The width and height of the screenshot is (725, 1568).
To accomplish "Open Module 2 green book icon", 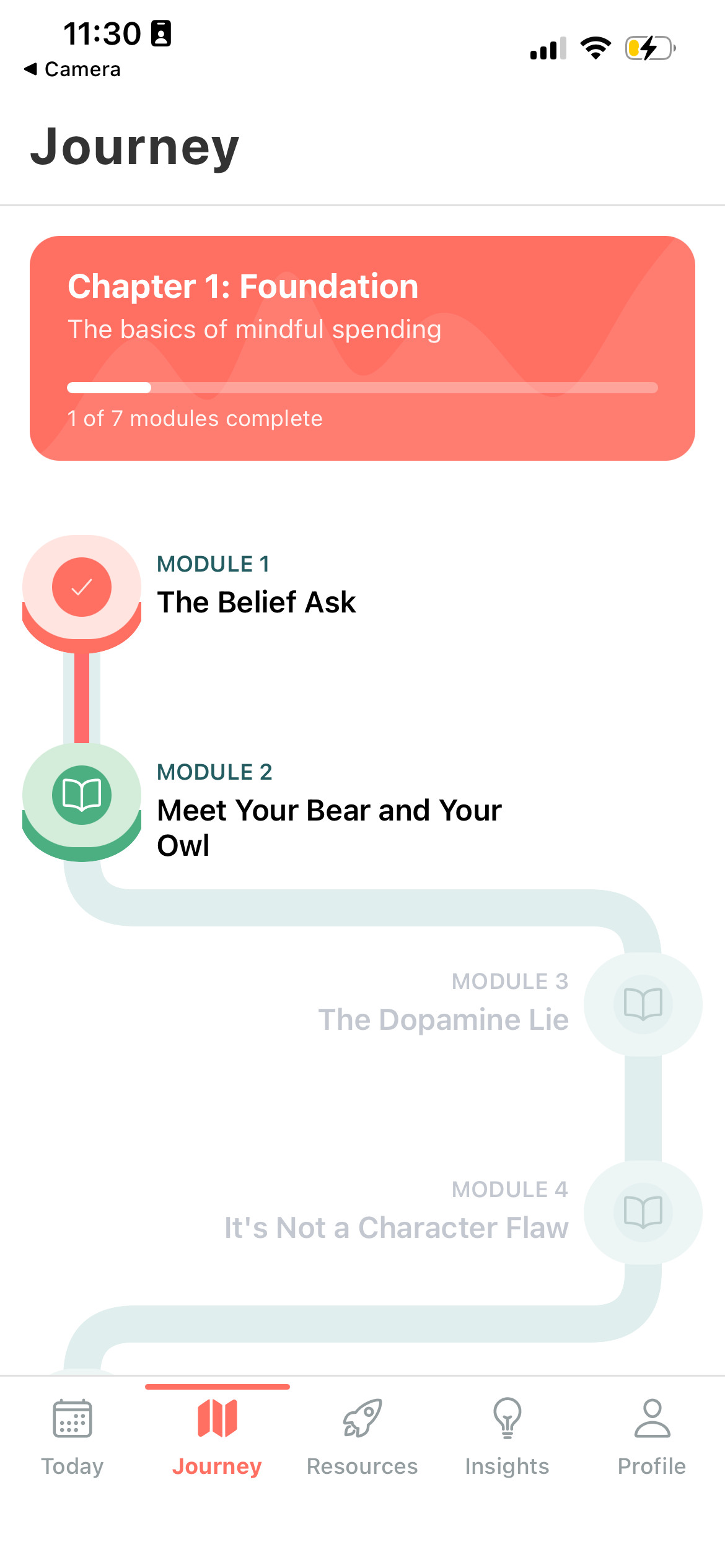I will pos(82,795).
